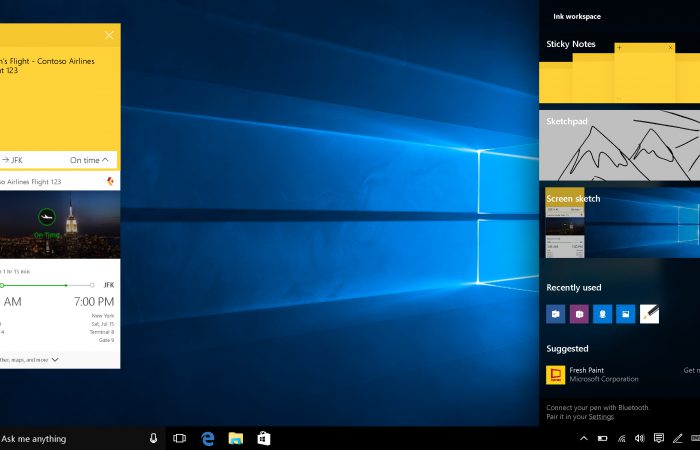Open the touch keyboard tray icon
The width and height of the screenshot is (700, 450).
coord(696,438)
